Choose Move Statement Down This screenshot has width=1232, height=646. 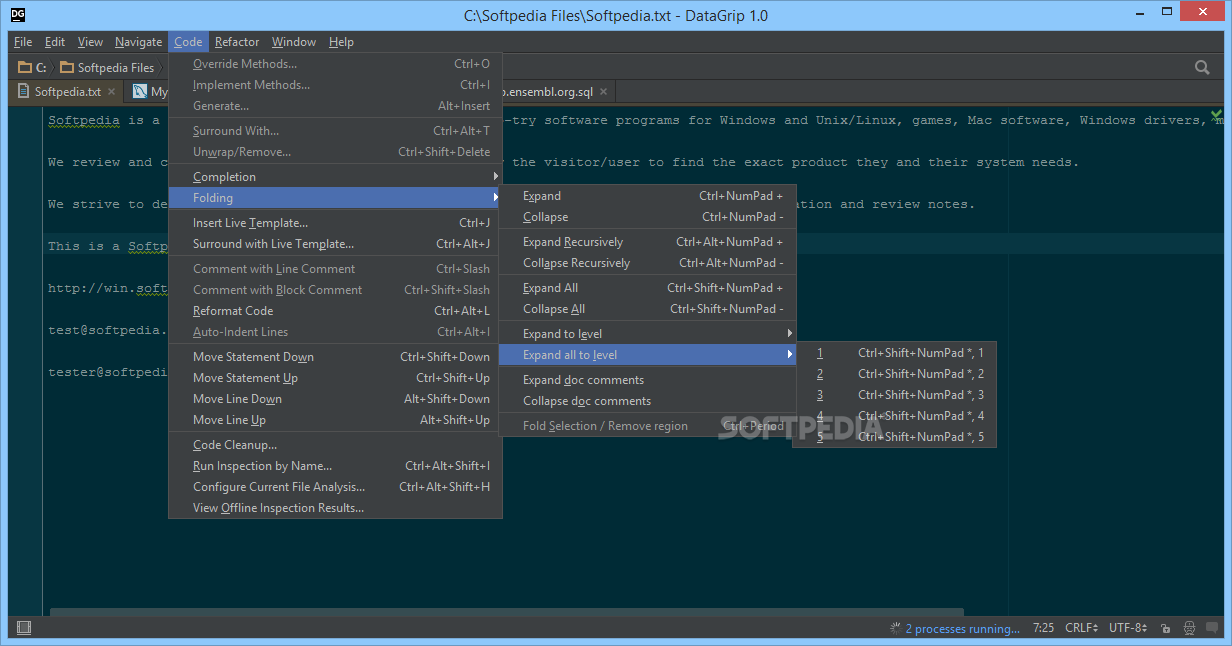[335, 357]
